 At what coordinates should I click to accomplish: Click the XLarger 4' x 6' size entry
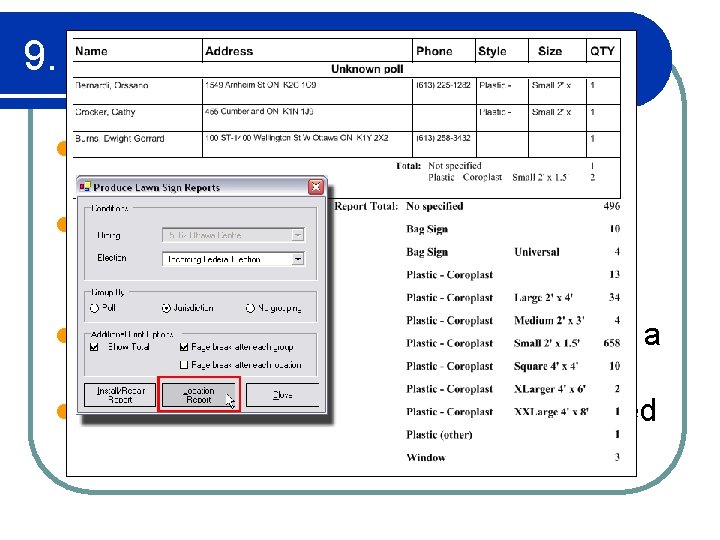[550, 389]
